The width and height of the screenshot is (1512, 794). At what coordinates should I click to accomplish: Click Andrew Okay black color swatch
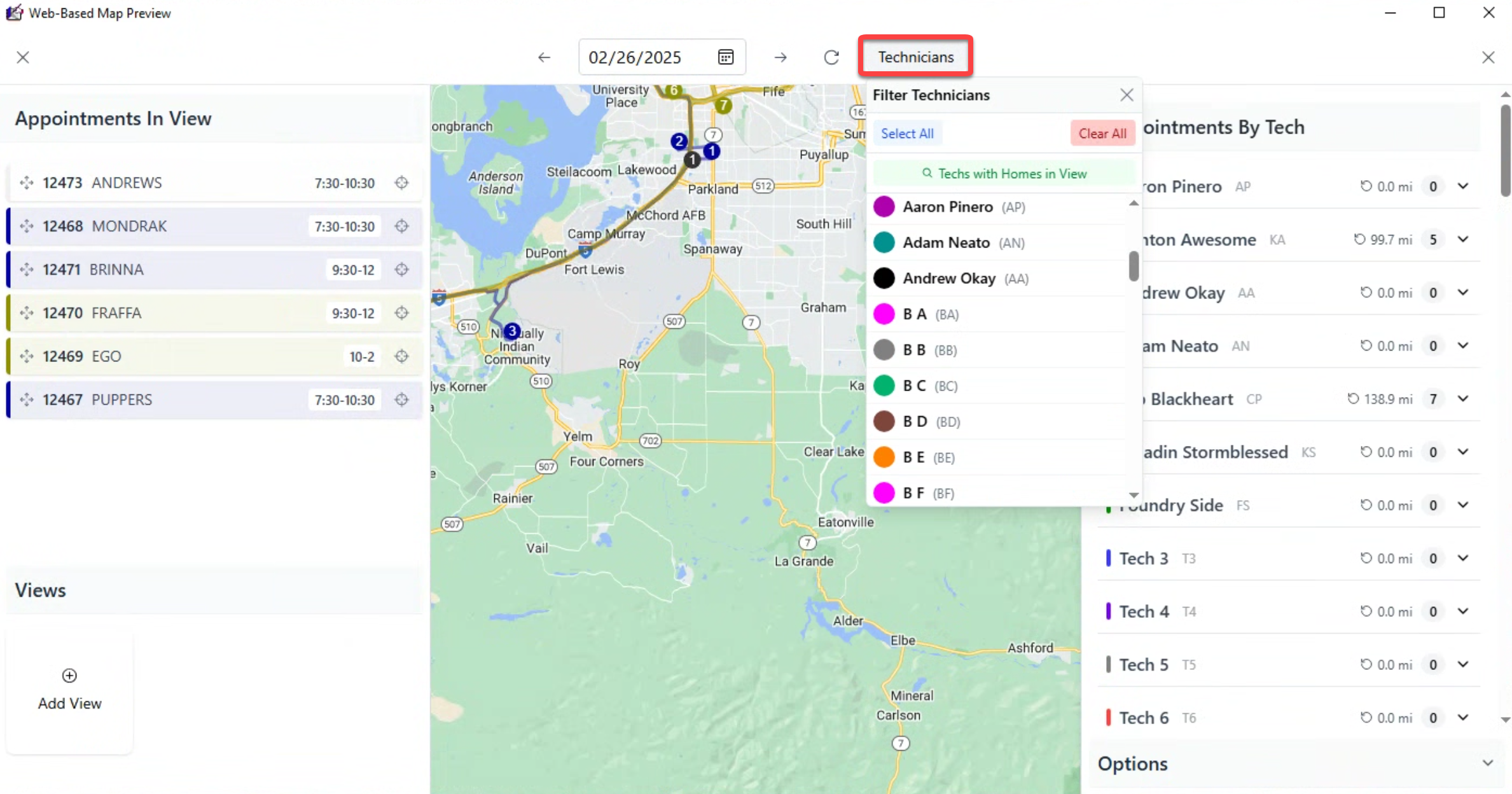tap(884, 278)
